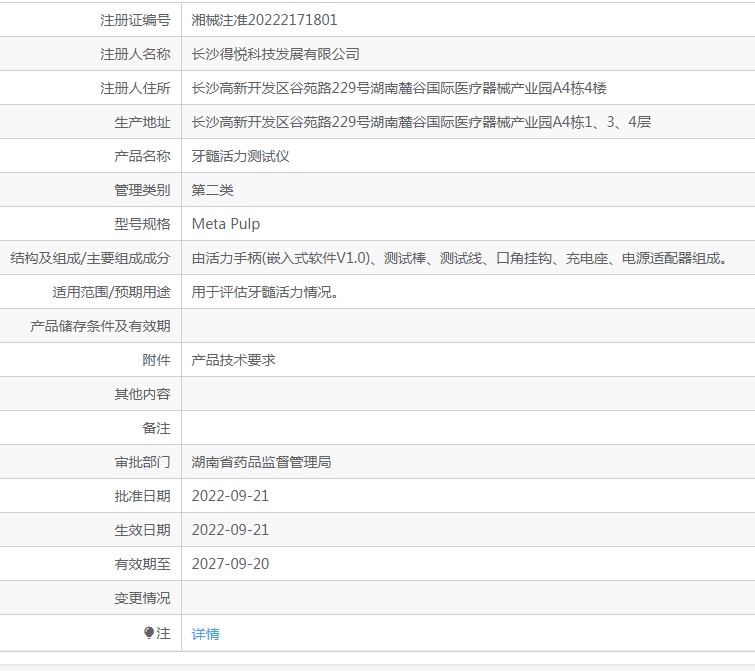
Task: Click the 批准日期 value 2022-09-21
Action: pos(230,496)
